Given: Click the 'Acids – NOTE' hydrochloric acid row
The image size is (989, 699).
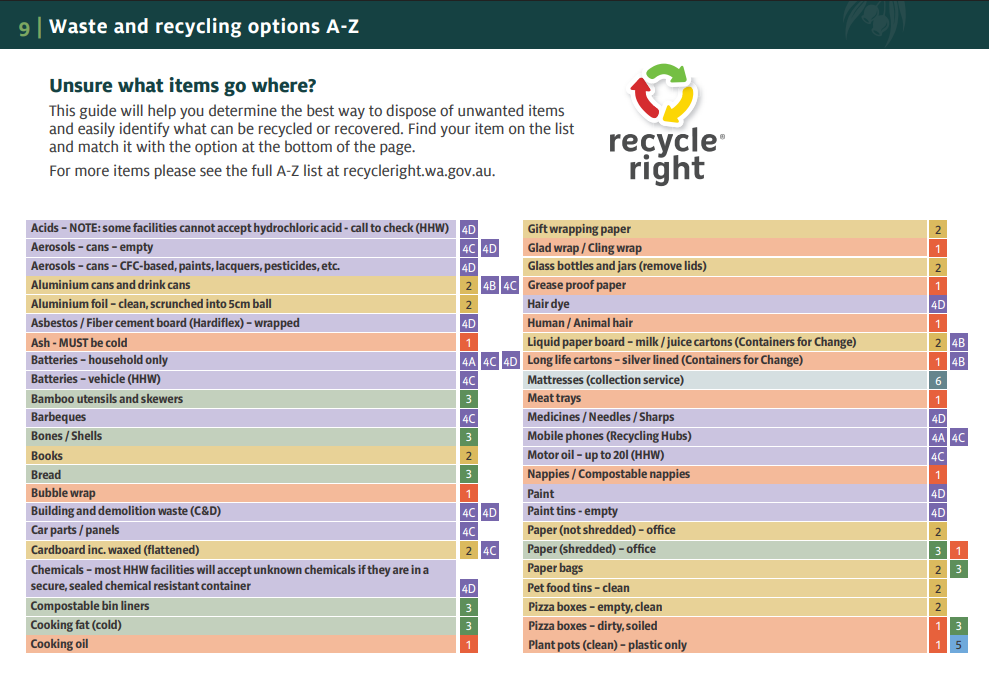Looking at the screenshot, I should click(x=241, y=228).
